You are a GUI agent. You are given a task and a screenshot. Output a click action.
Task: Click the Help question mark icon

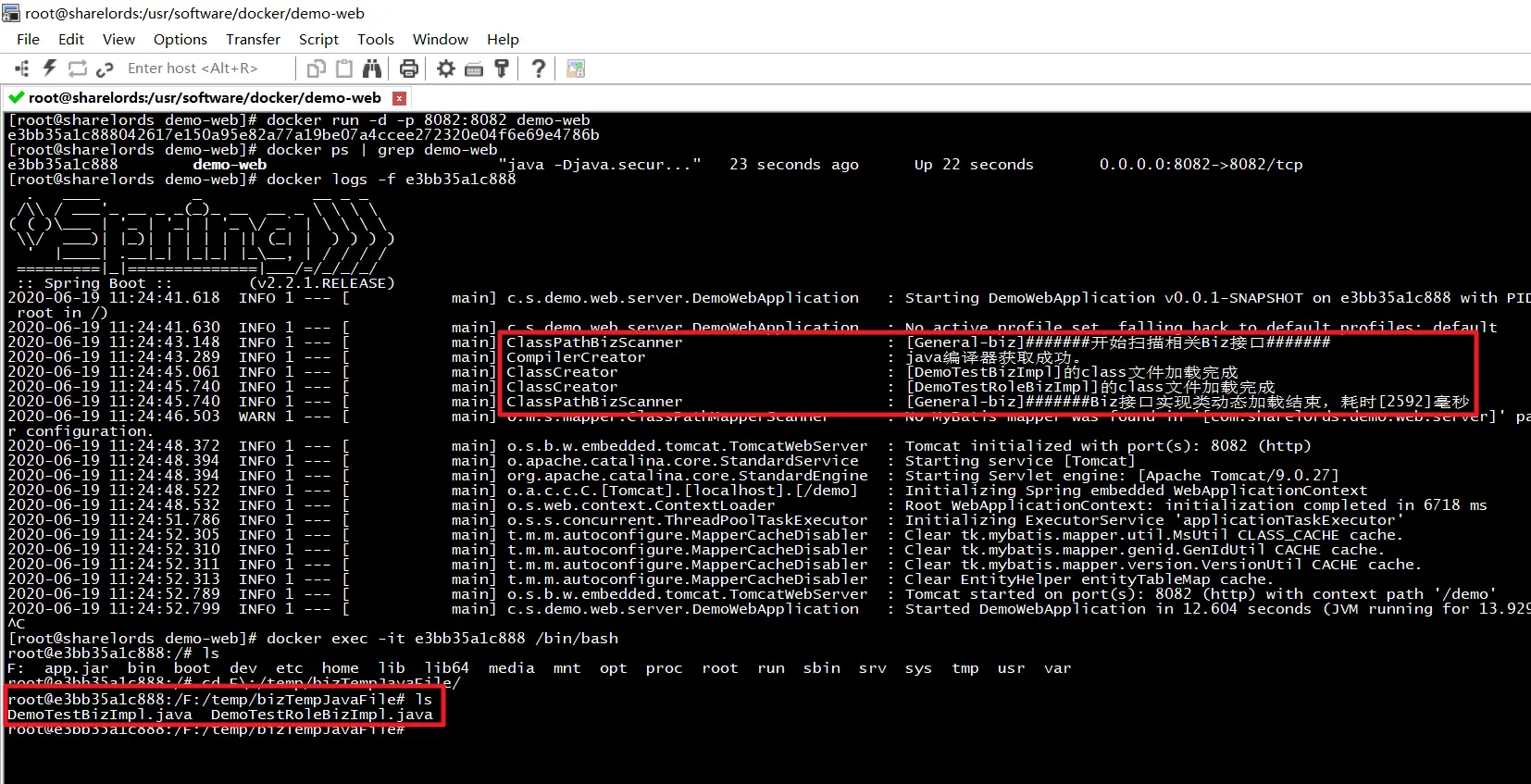(538, 68)
